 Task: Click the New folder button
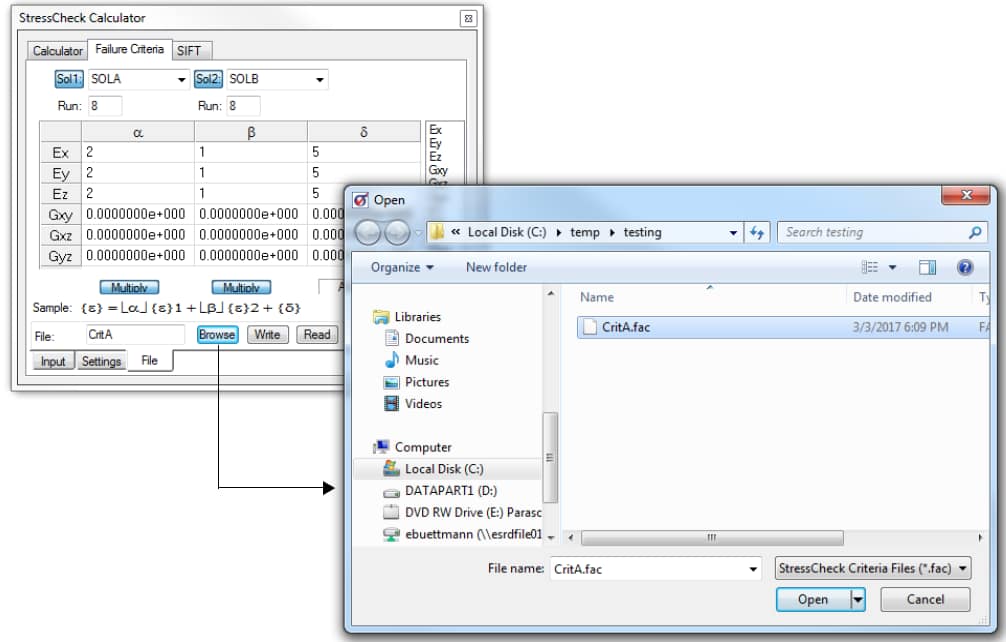[496, 267]
